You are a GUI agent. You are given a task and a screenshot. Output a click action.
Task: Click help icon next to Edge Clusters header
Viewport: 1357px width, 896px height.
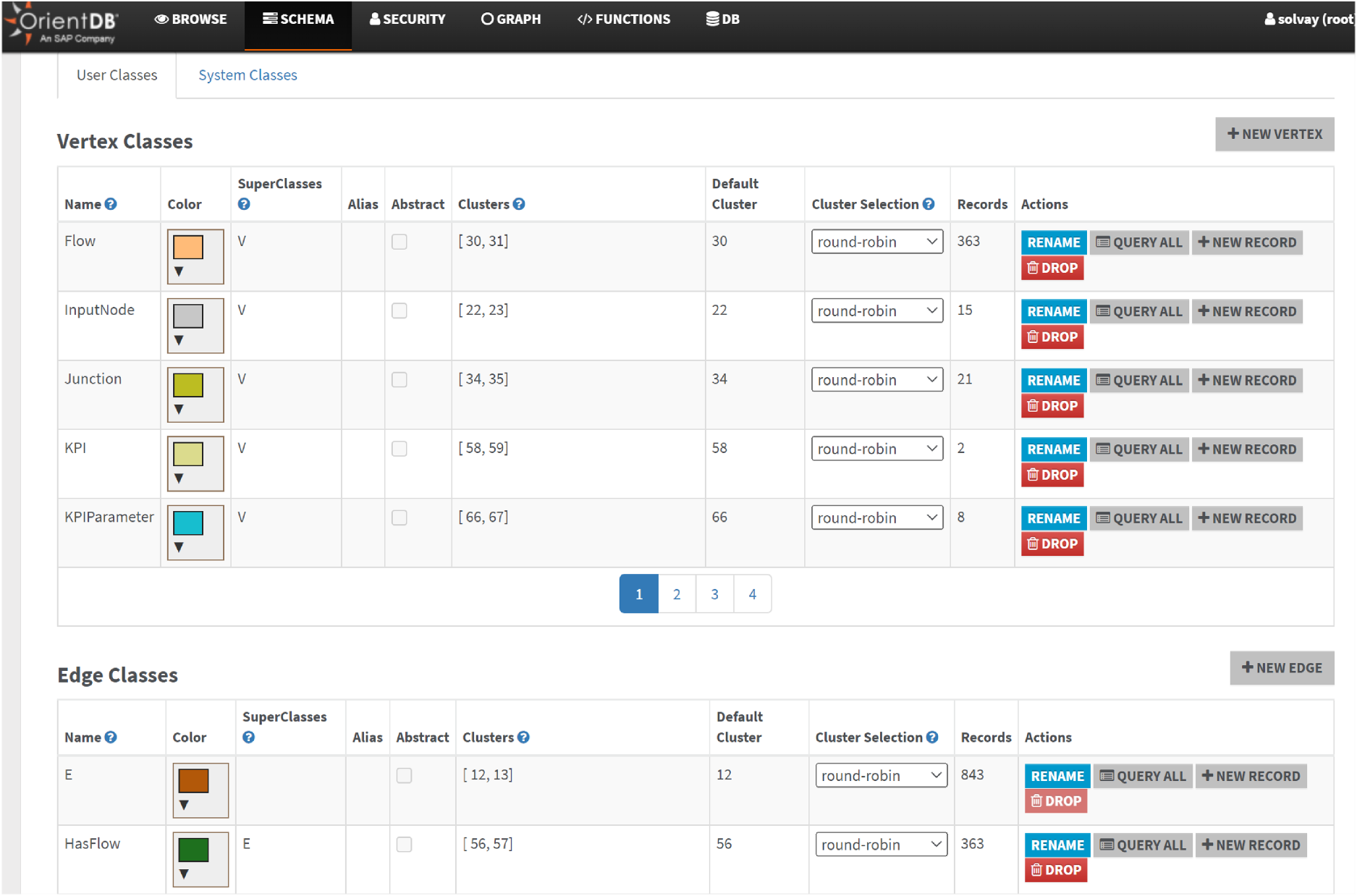pos(523,737)
